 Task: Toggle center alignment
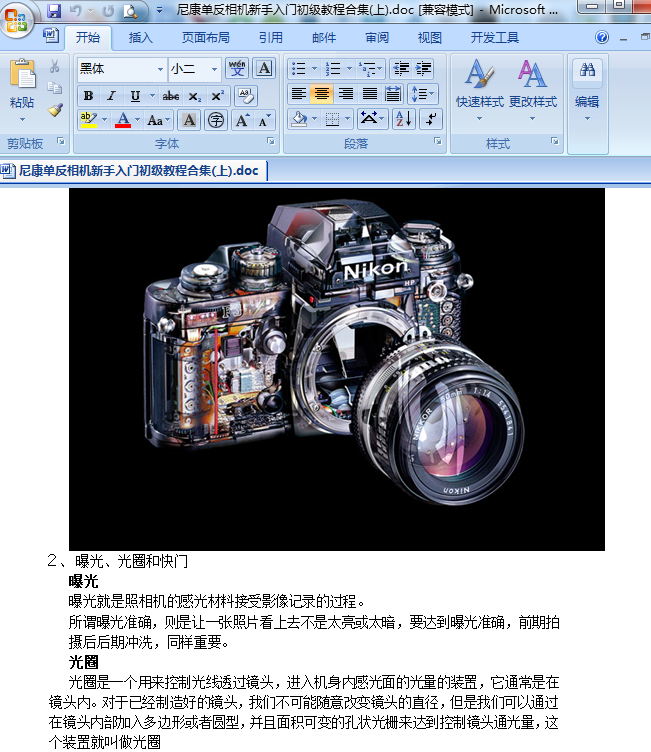(322, 94)
